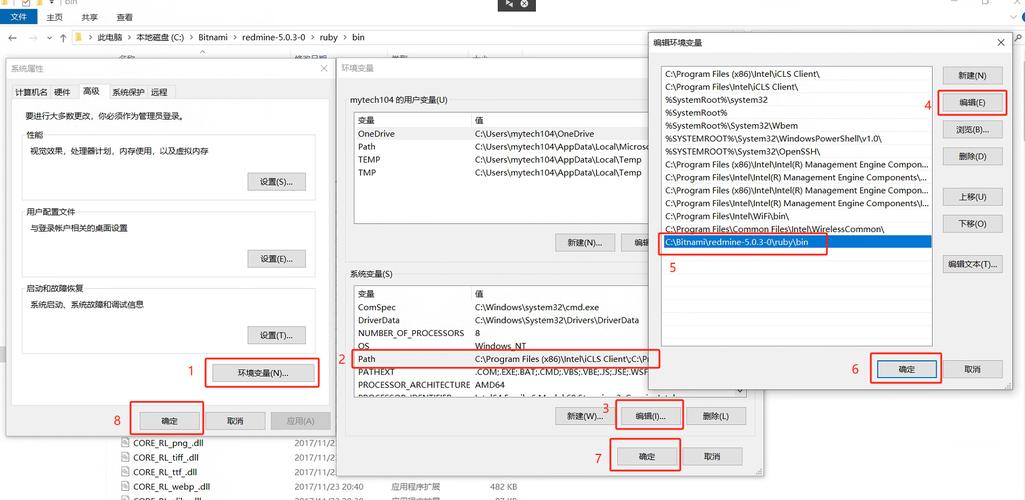Select CORE_RL_tiff_.dll in file list
This screenshot has width=1025, height=500.
(165, 457)
